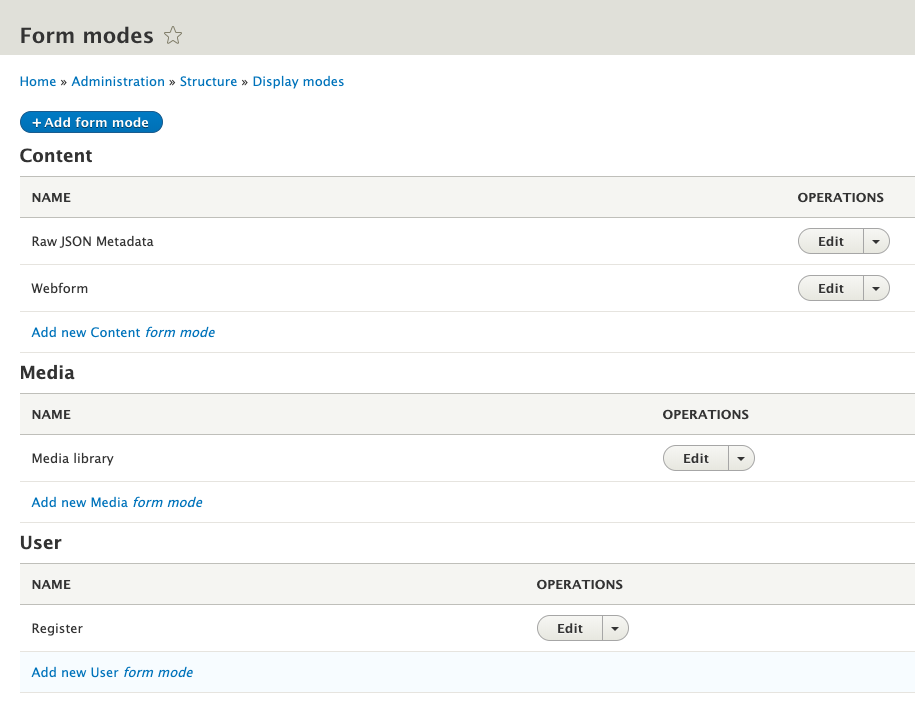Image resolution: width=915 pixels, height=721 pixels.
Task: Show more operations for Register row
Action: (x=615, y=628)
